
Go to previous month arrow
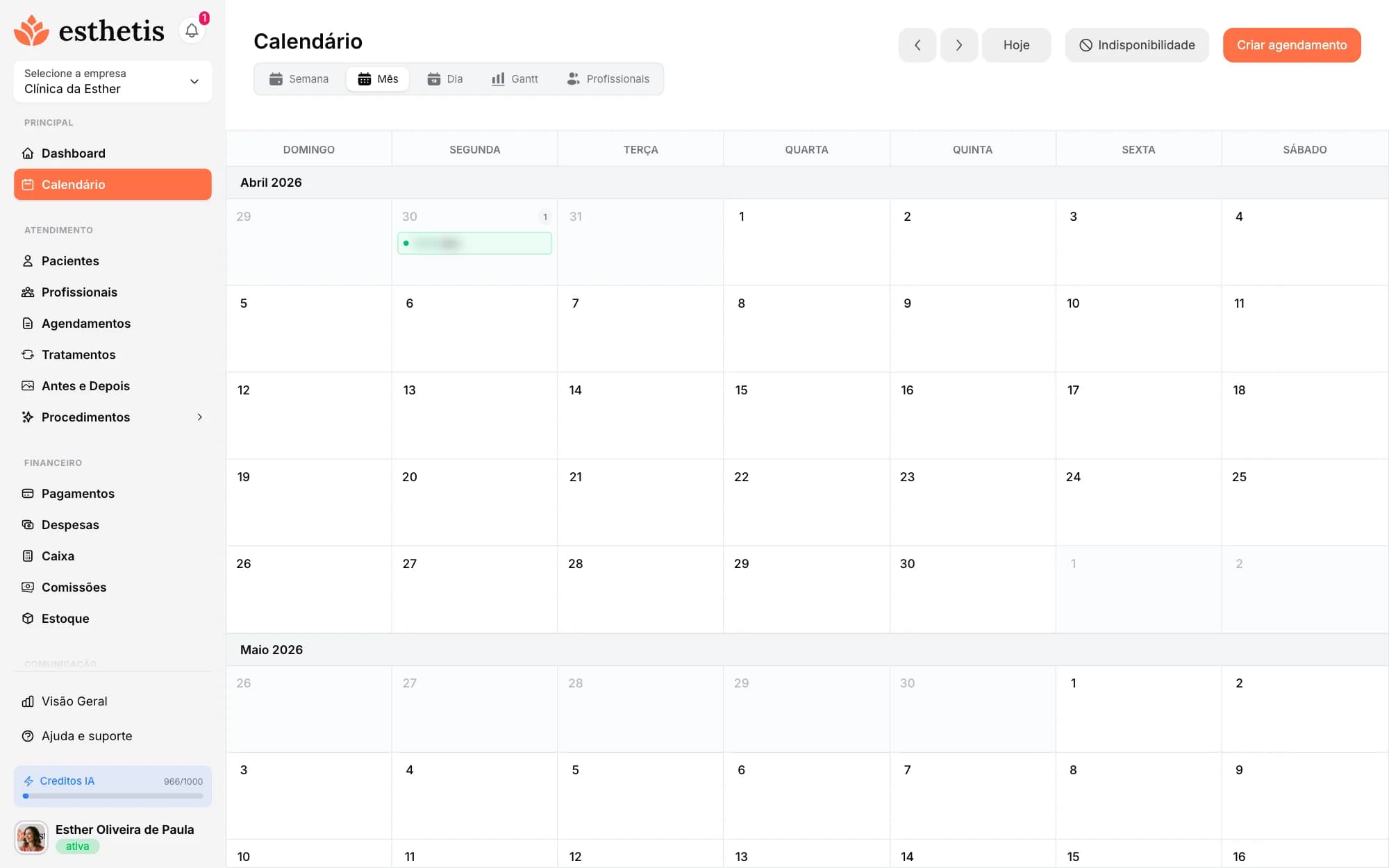point(917,45)
